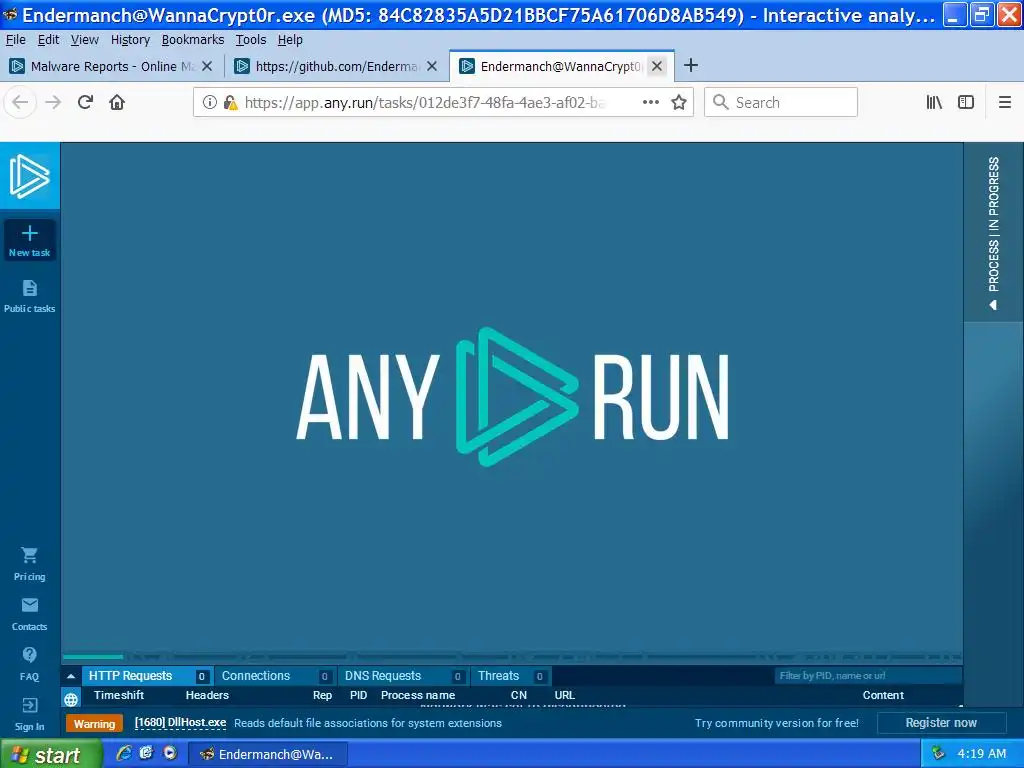Switch to Malware Reports browser tab
This screenshot has height=768, width=1024.
111,66
